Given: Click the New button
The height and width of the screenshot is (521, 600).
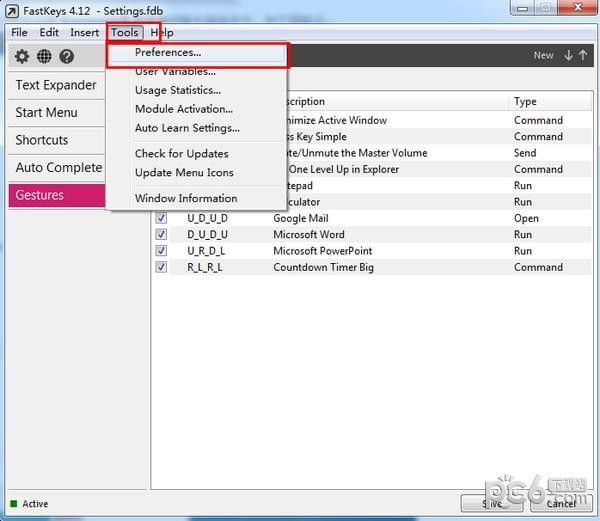Looking at the screenshot, I should point(543,56).
